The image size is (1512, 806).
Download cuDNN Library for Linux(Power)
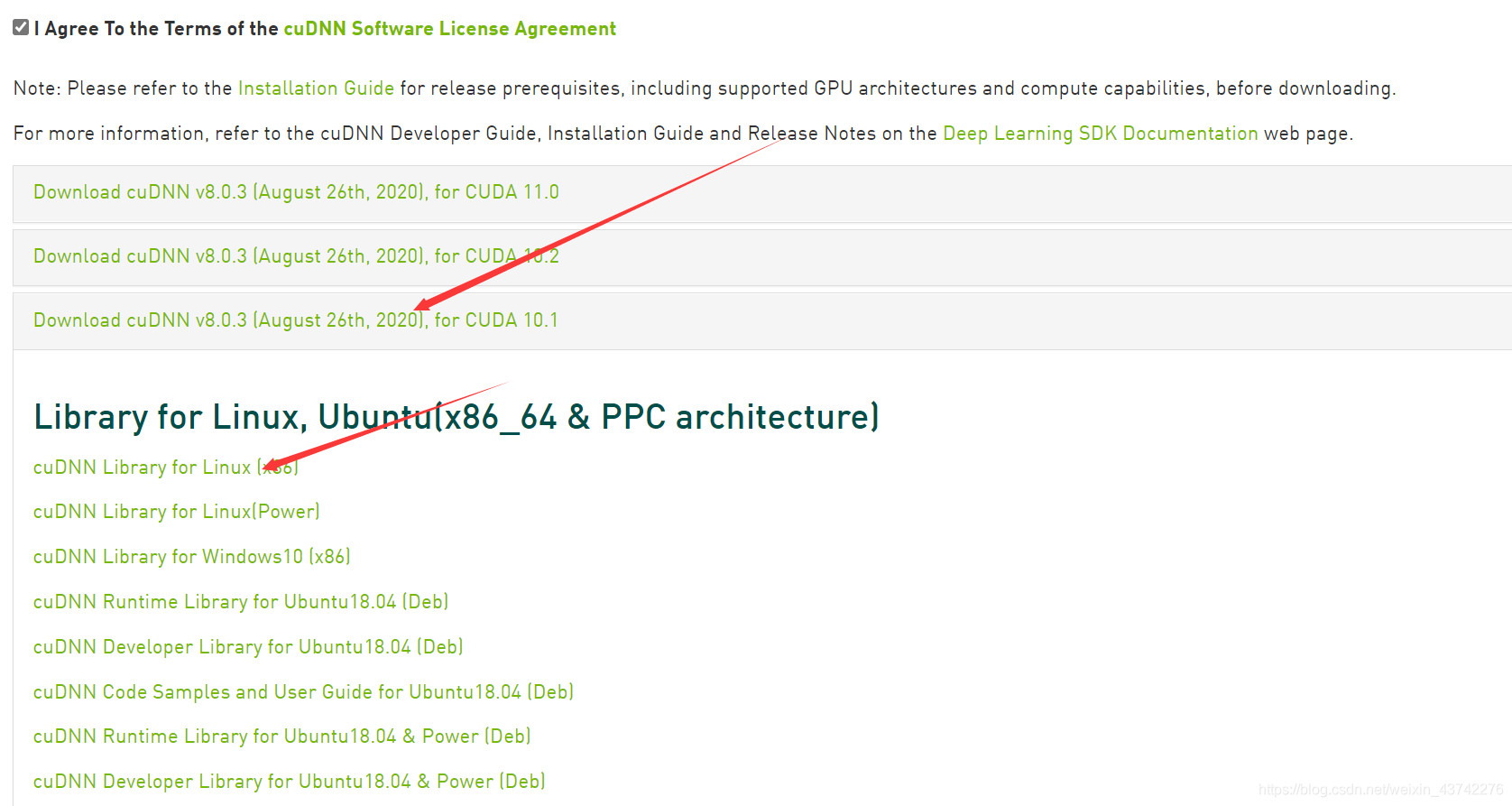click(176, 512)
